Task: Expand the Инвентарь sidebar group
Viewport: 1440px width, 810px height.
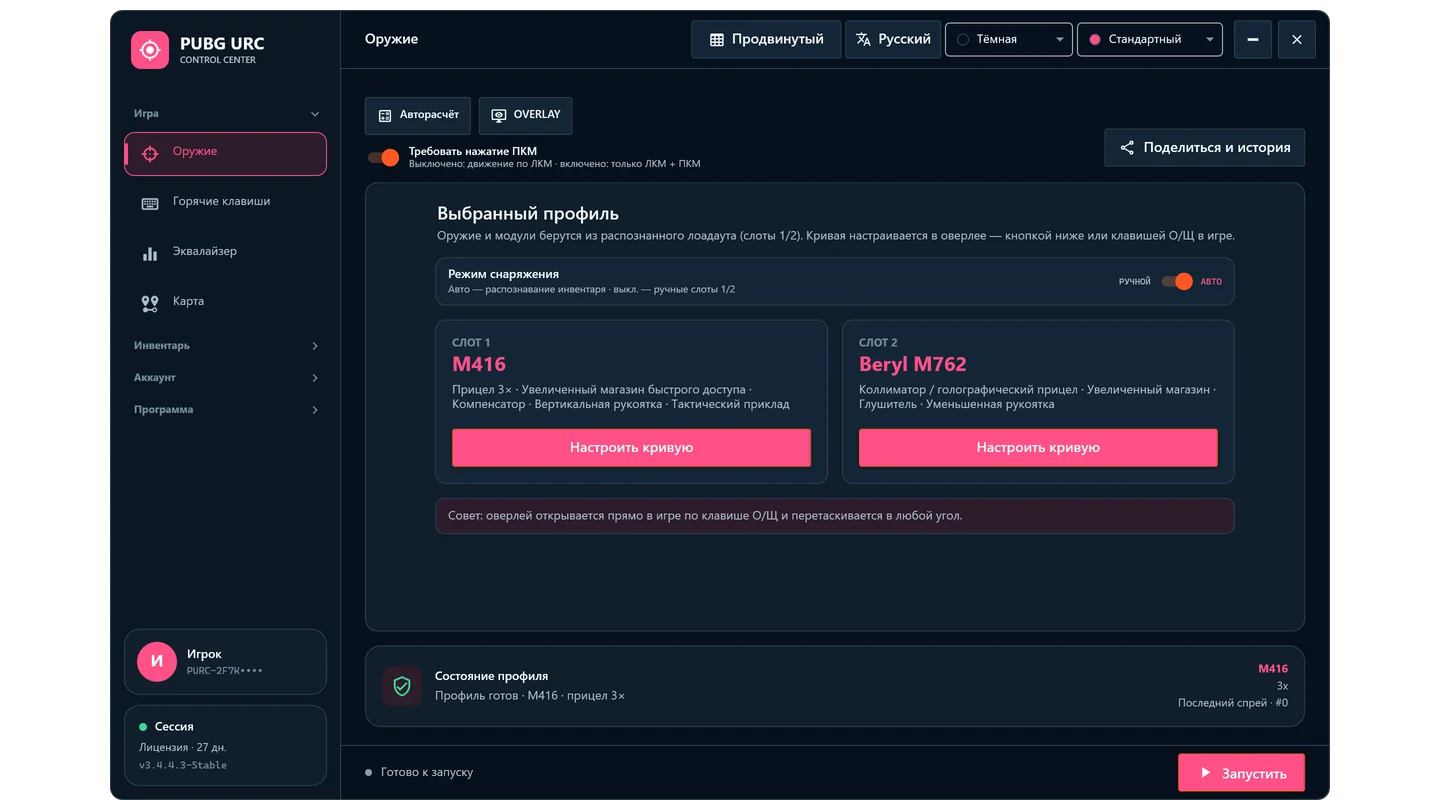Action: click(x=226, y=346)
